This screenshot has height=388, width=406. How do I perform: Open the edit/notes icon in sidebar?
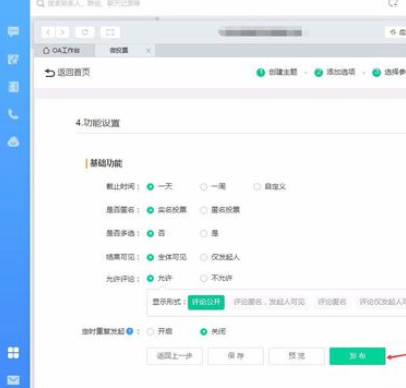13,59
